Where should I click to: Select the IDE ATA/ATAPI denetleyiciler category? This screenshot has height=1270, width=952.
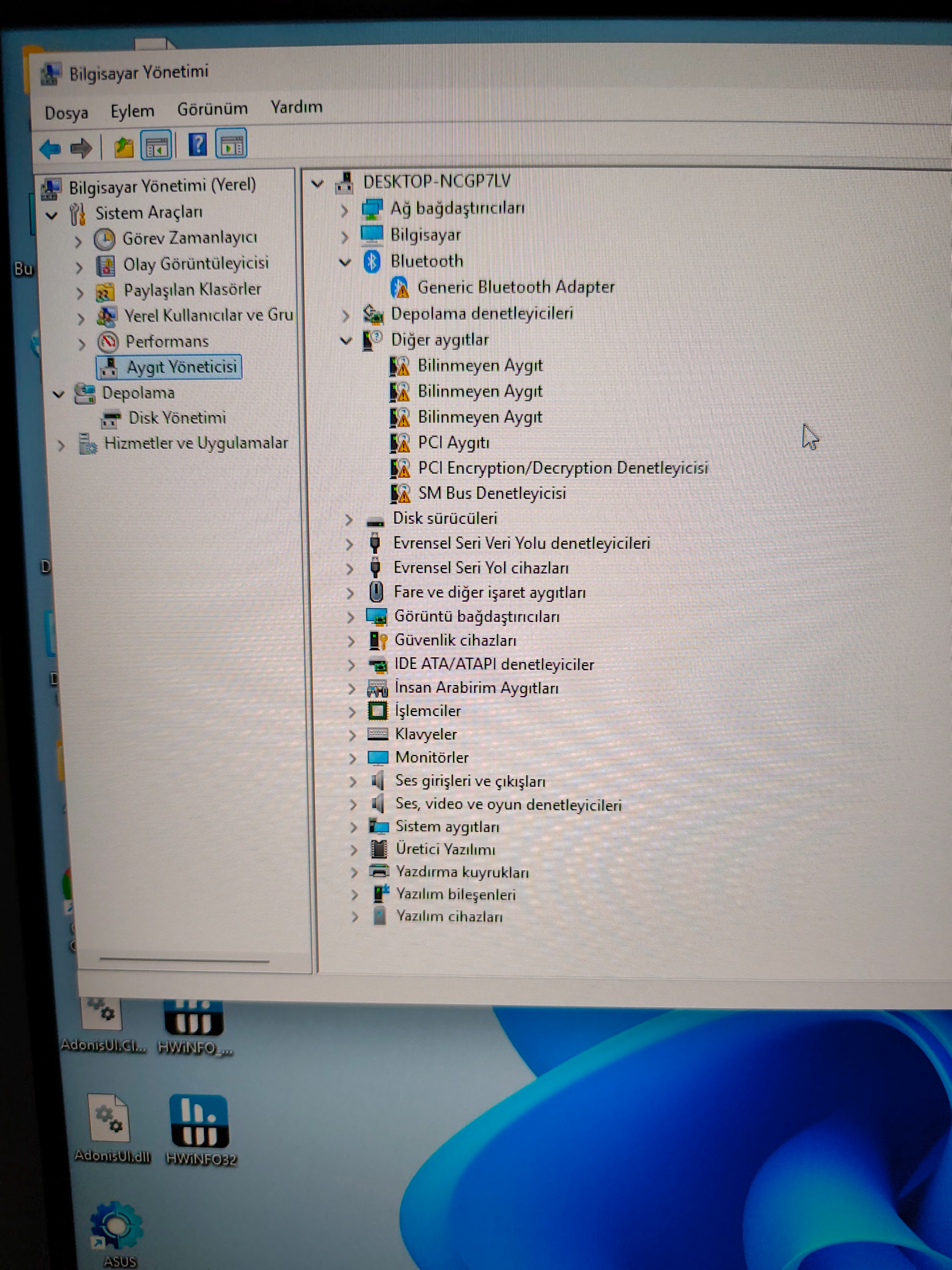[494, 664]
